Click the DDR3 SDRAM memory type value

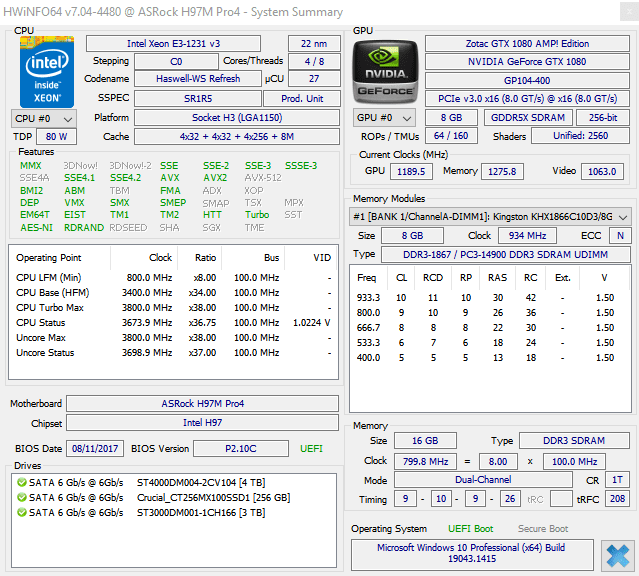[x=574, y=441]
